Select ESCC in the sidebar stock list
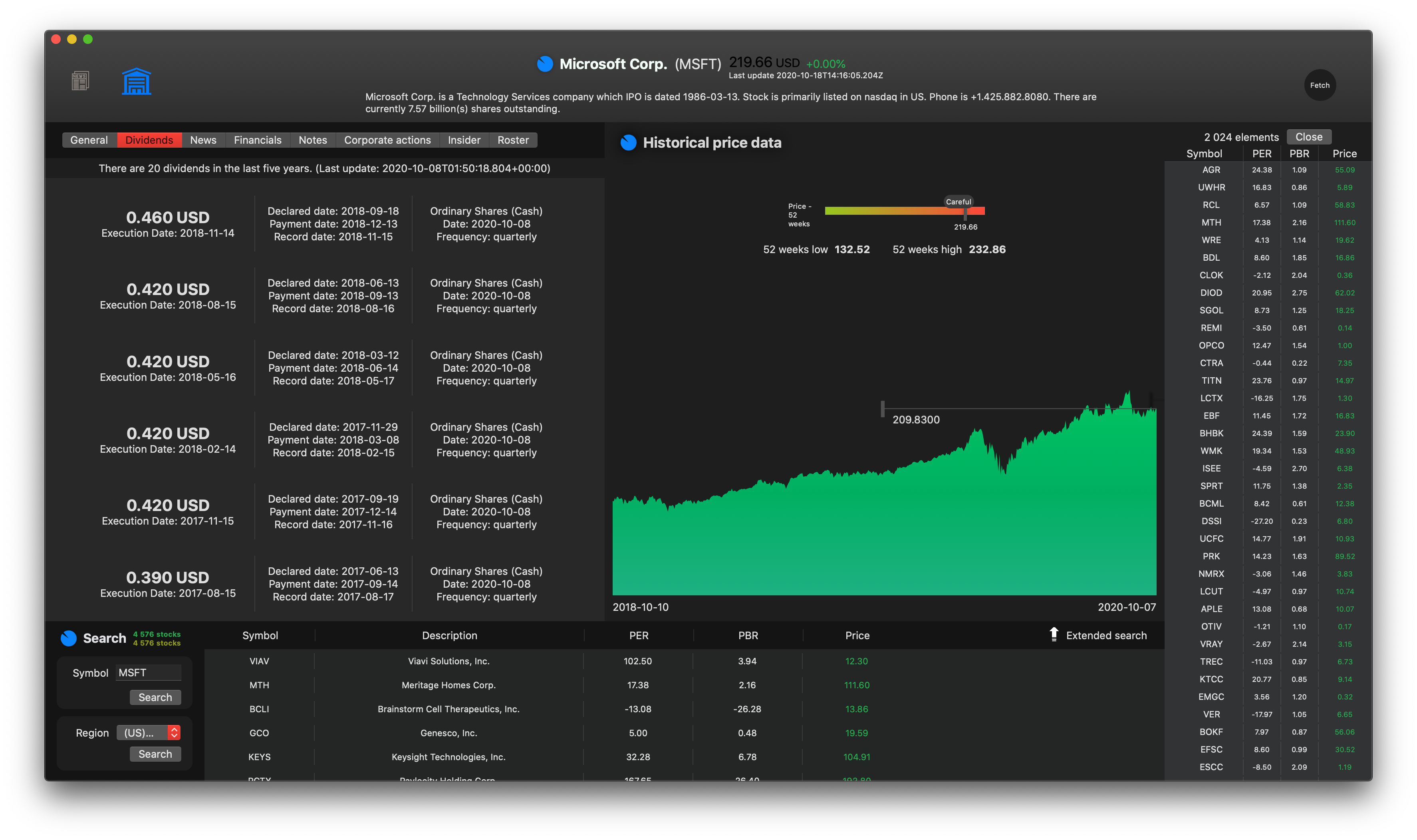 [x=1268, y=767]
